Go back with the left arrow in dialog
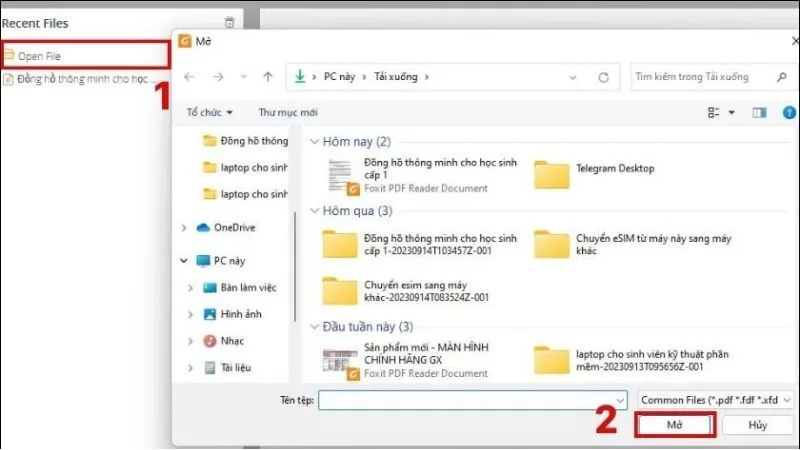This screenshot has height=450, width=800. click(189, 77)
